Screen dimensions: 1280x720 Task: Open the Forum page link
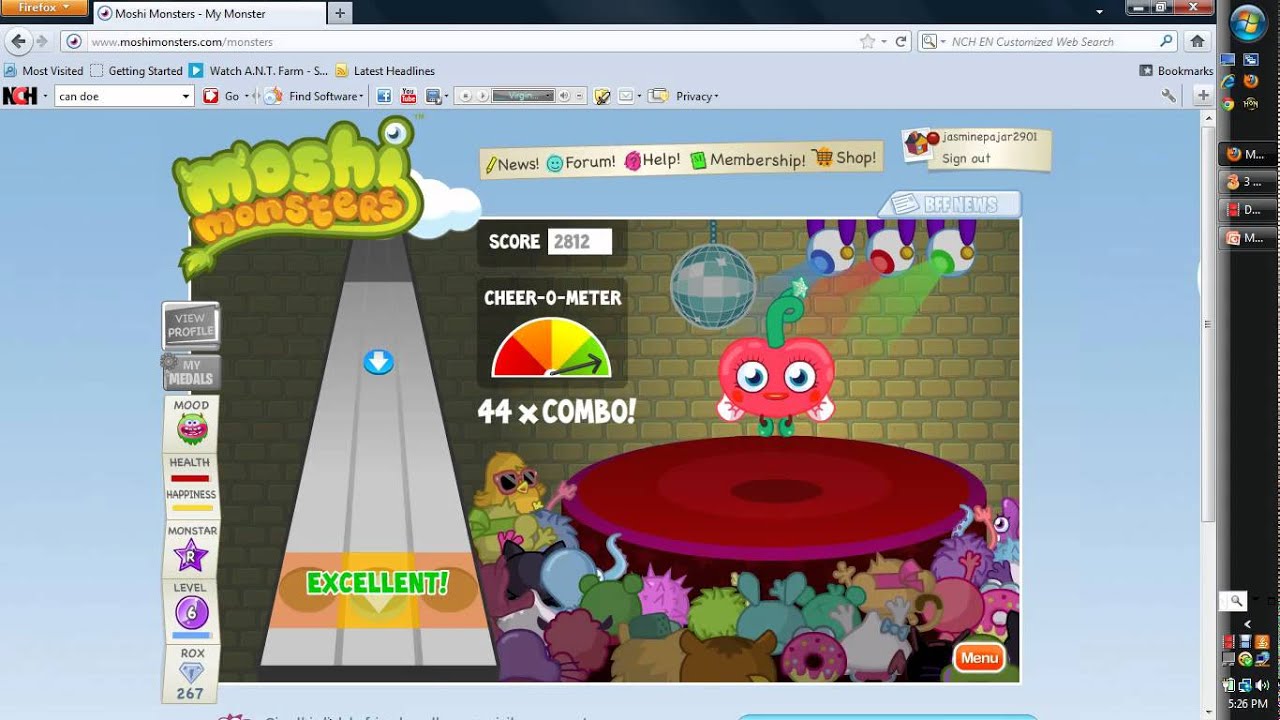click(x=581, y=162)
